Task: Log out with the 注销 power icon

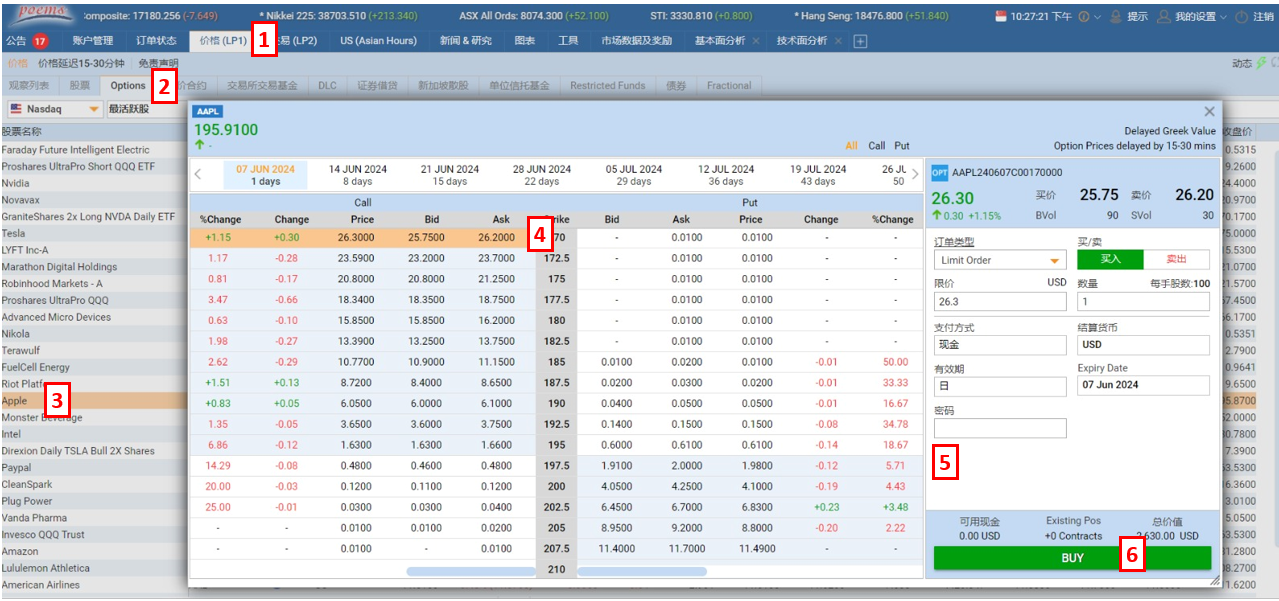Action: point(1240,17)
